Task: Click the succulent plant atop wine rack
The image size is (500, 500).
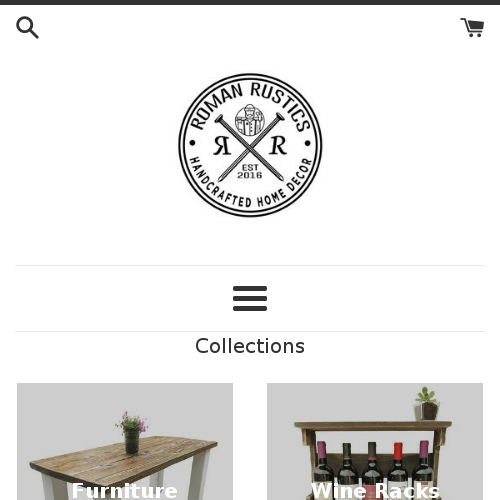Action: [x=426, y=403]
